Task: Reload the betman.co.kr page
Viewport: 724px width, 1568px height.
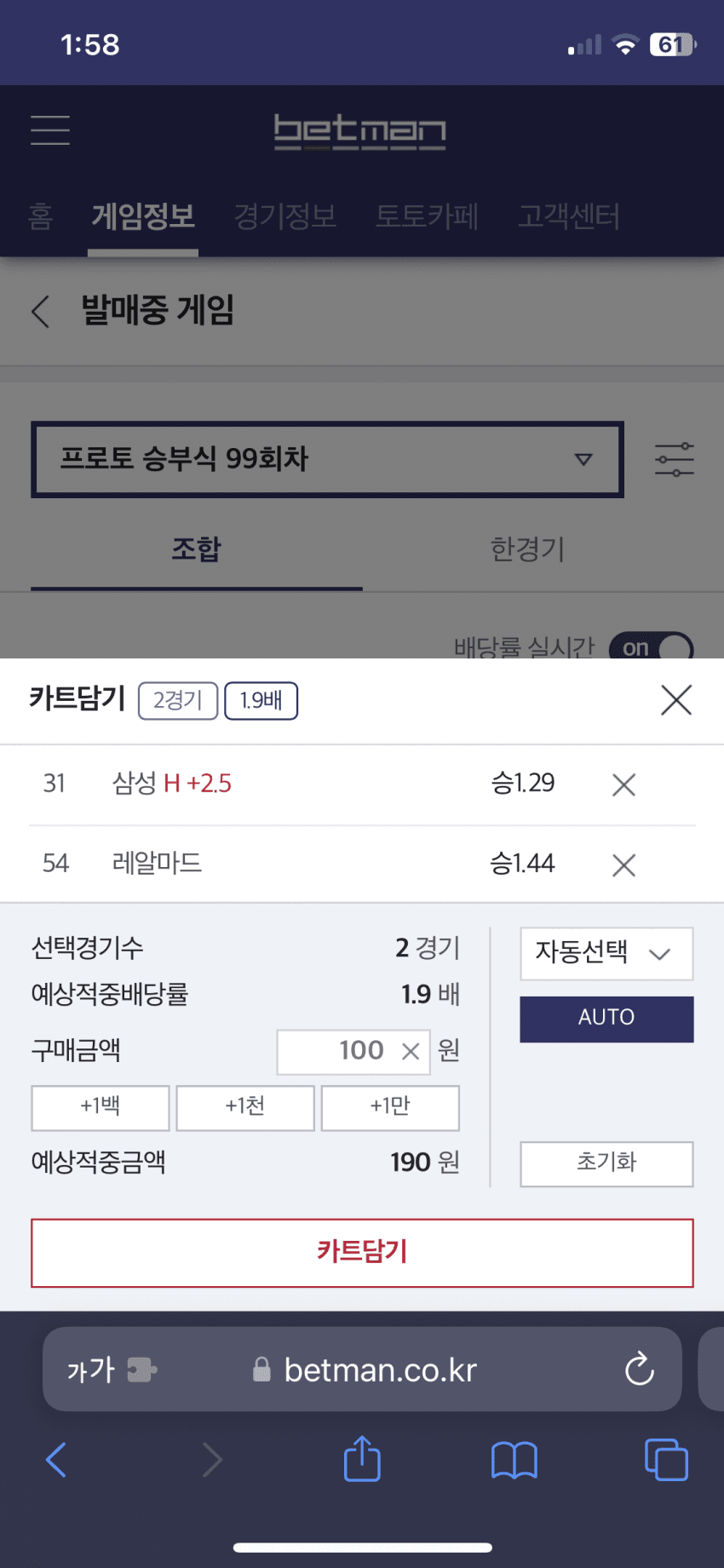Action: 639,1370
